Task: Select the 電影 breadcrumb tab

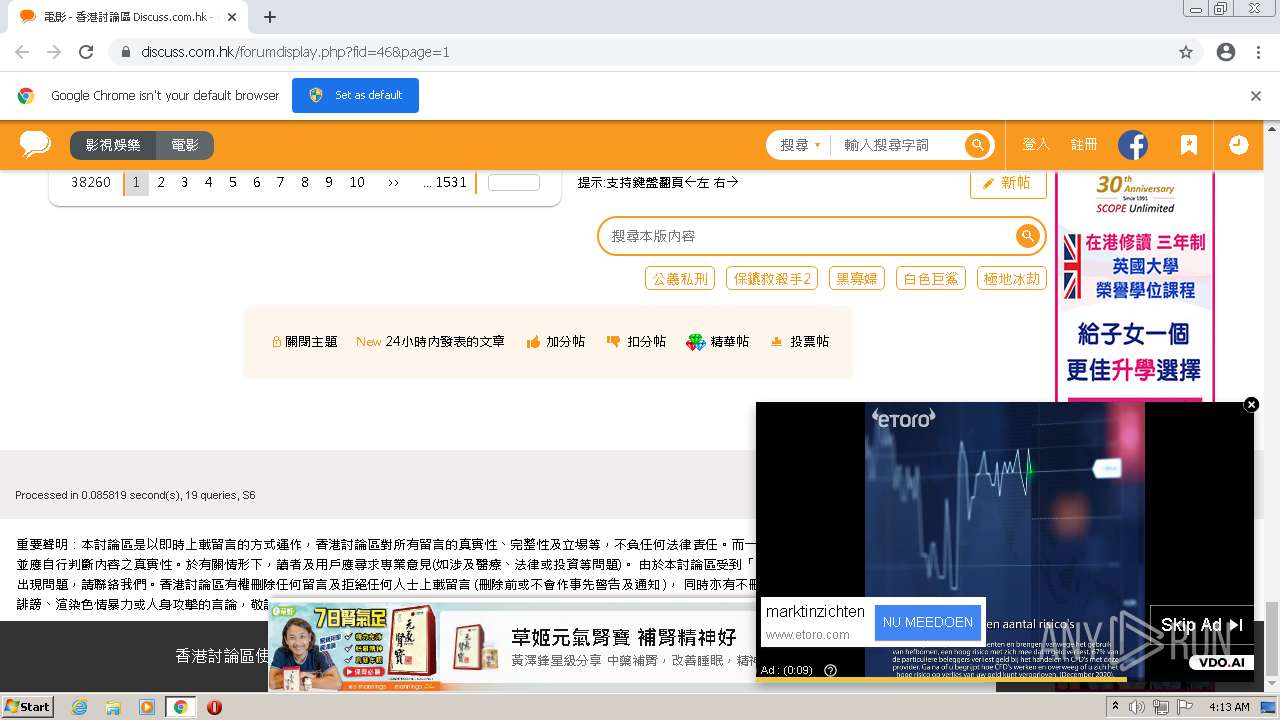Action: click(185, 145)
